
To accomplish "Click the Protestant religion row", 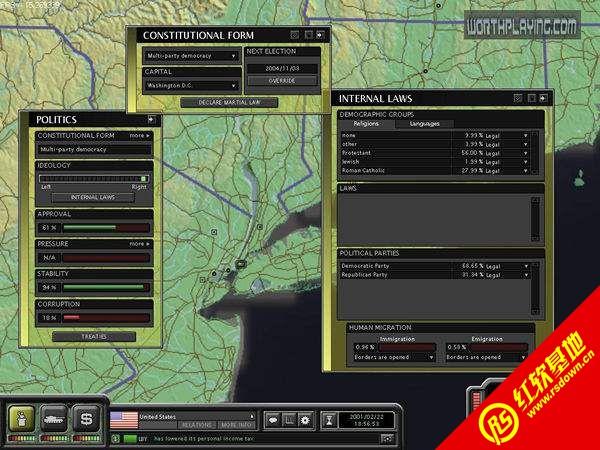I will coord(435,153).
